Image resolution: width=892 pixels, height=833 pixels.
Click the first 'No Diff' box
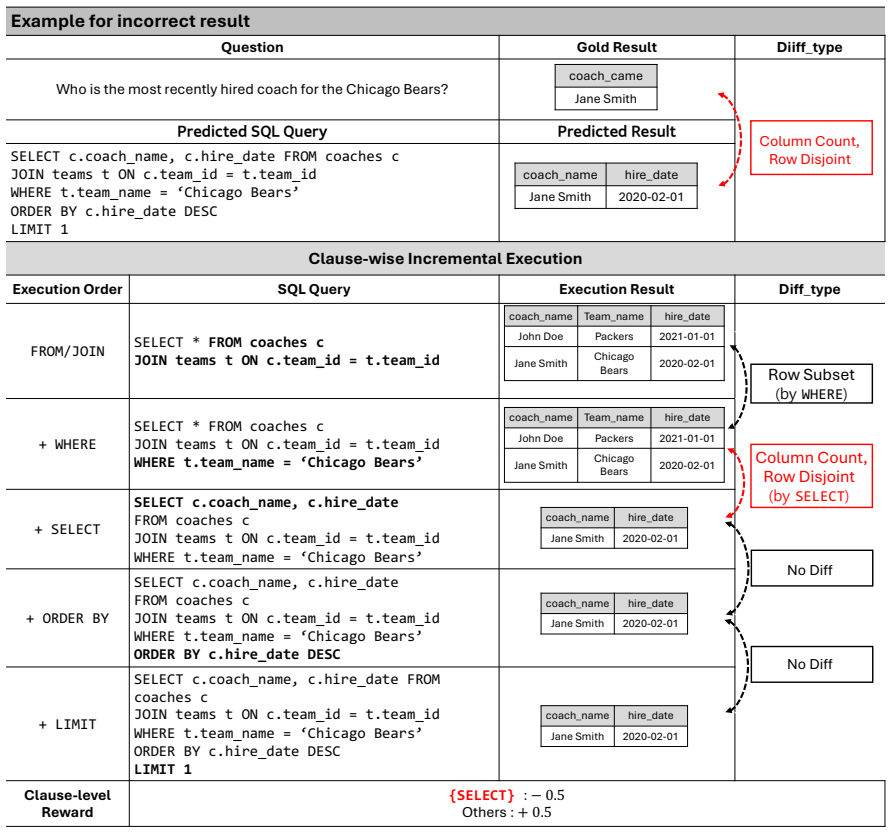[811, 568]
